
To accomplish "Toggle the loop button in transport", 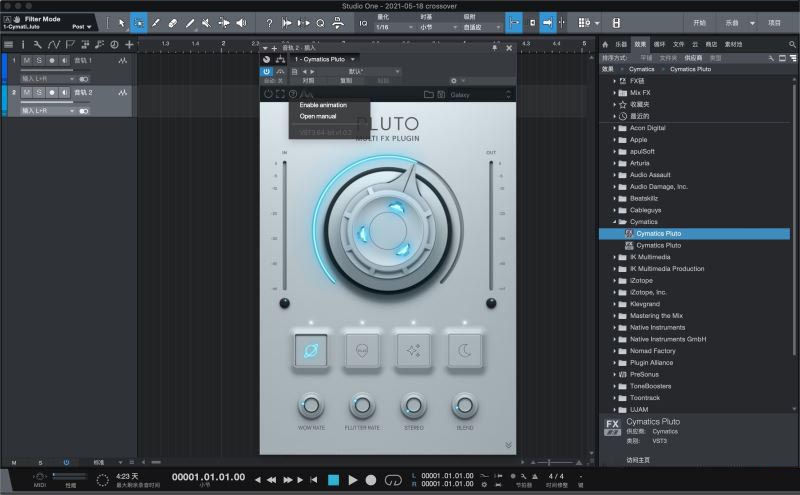I will (393, 480).
